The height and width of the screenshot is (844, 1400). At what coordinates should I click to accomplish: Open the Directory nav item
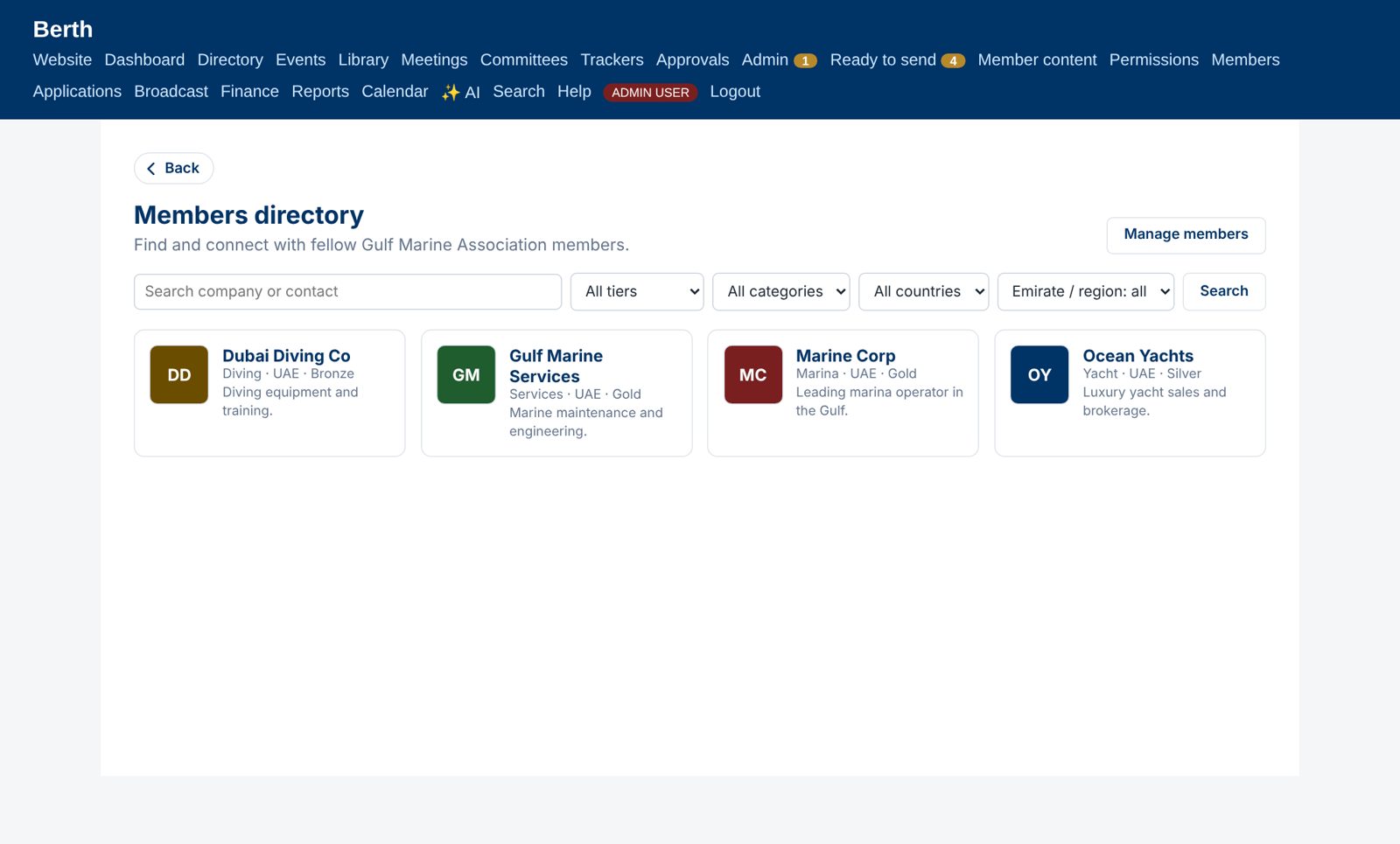230,59
